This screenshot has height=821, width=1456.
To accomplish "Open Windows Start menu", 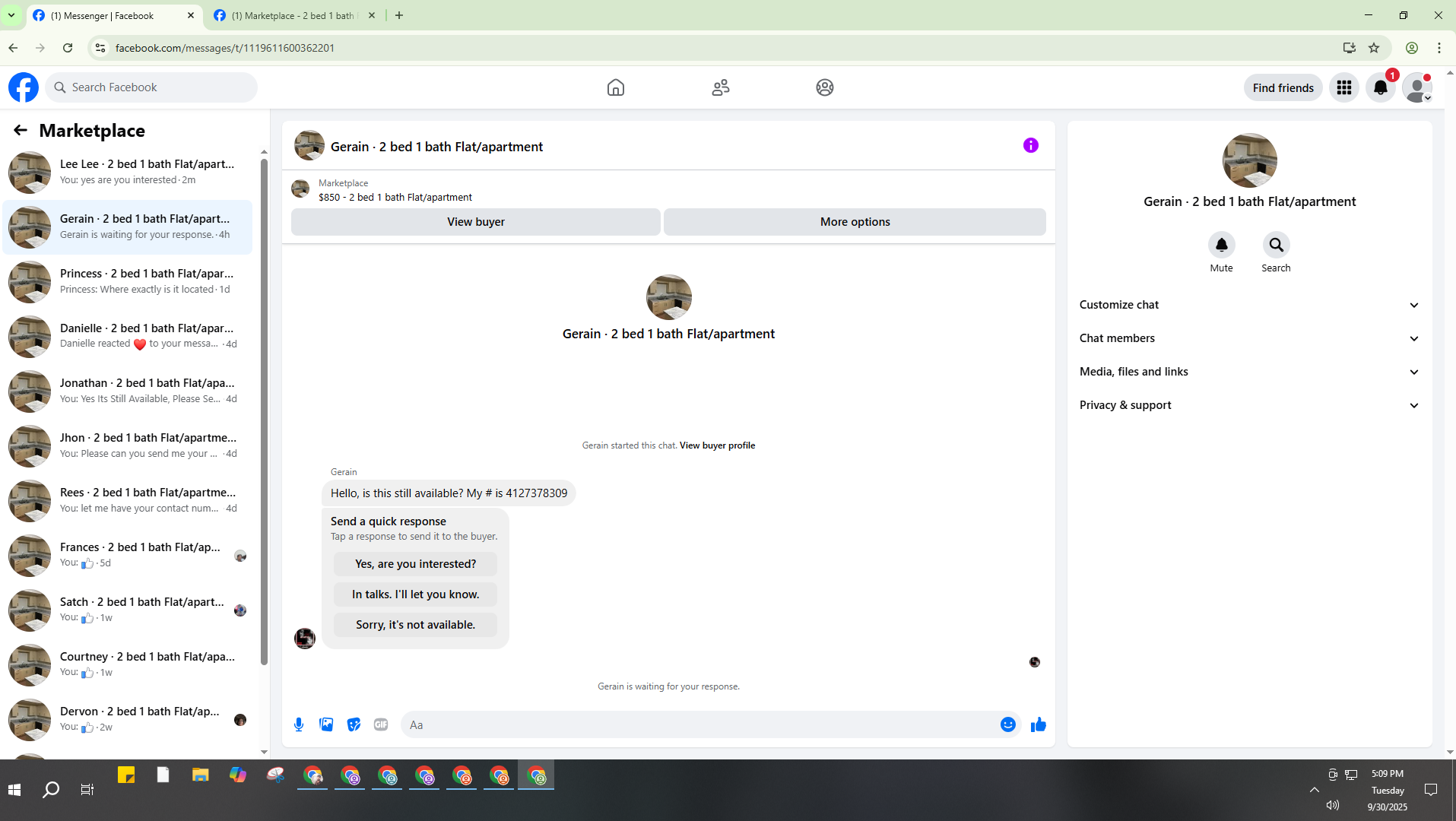I will pyautogui.click(x=14, y=790).
